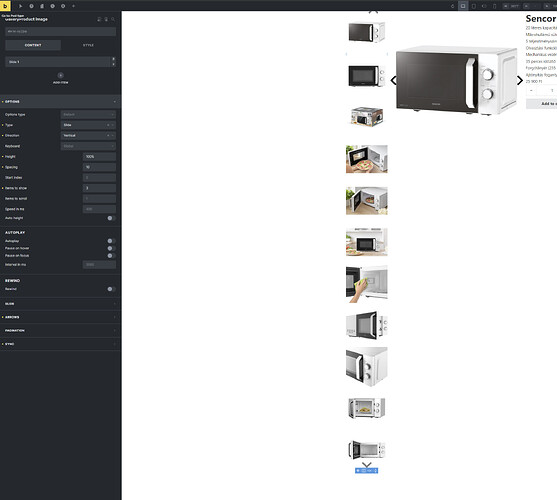Click the yellow Bricks logo icon
The image size is (557, 500).
pyautogui.click(x=5, y=6)
